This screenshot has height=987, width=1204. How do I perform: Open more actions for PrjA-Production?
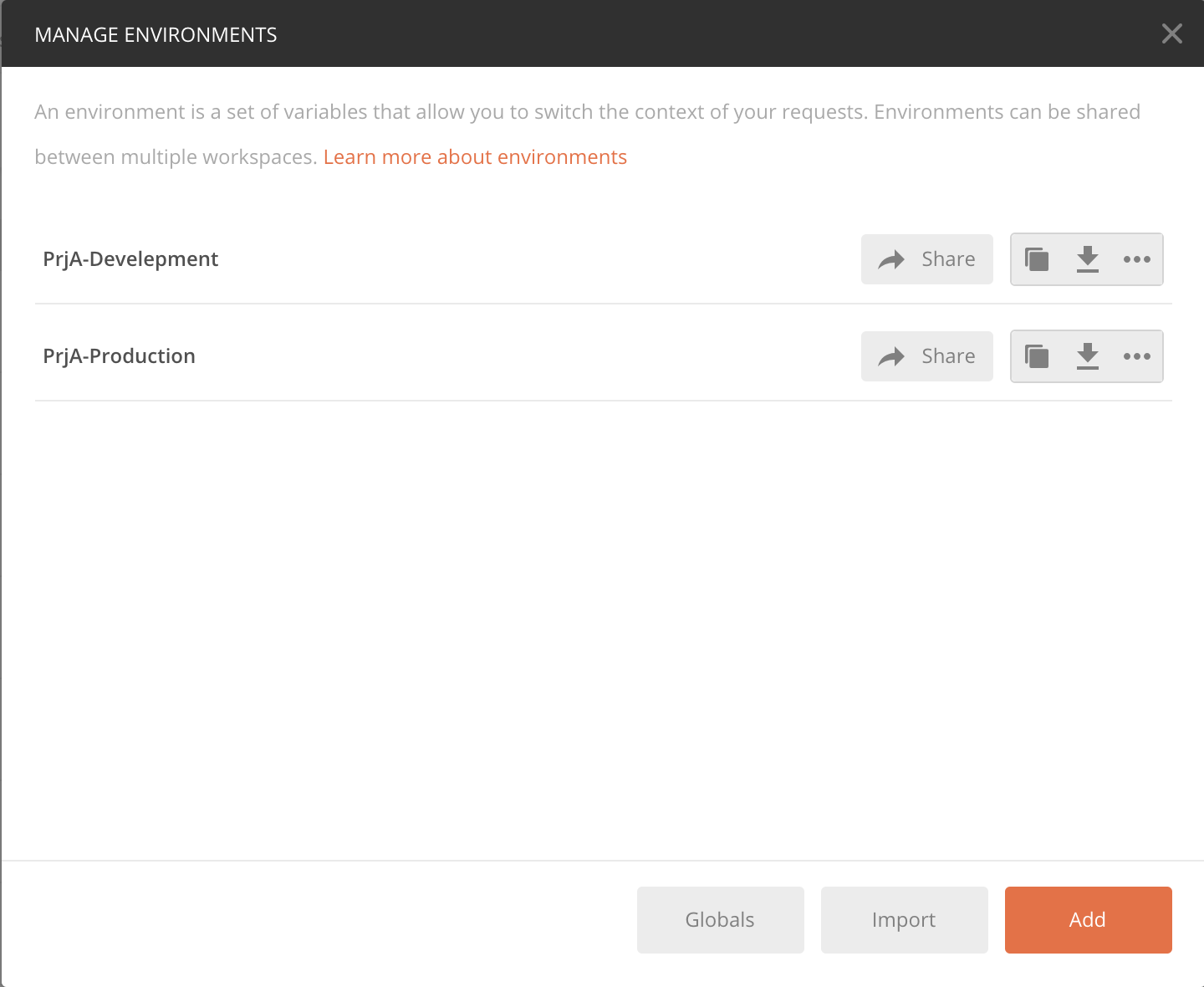click(1137, 356)
